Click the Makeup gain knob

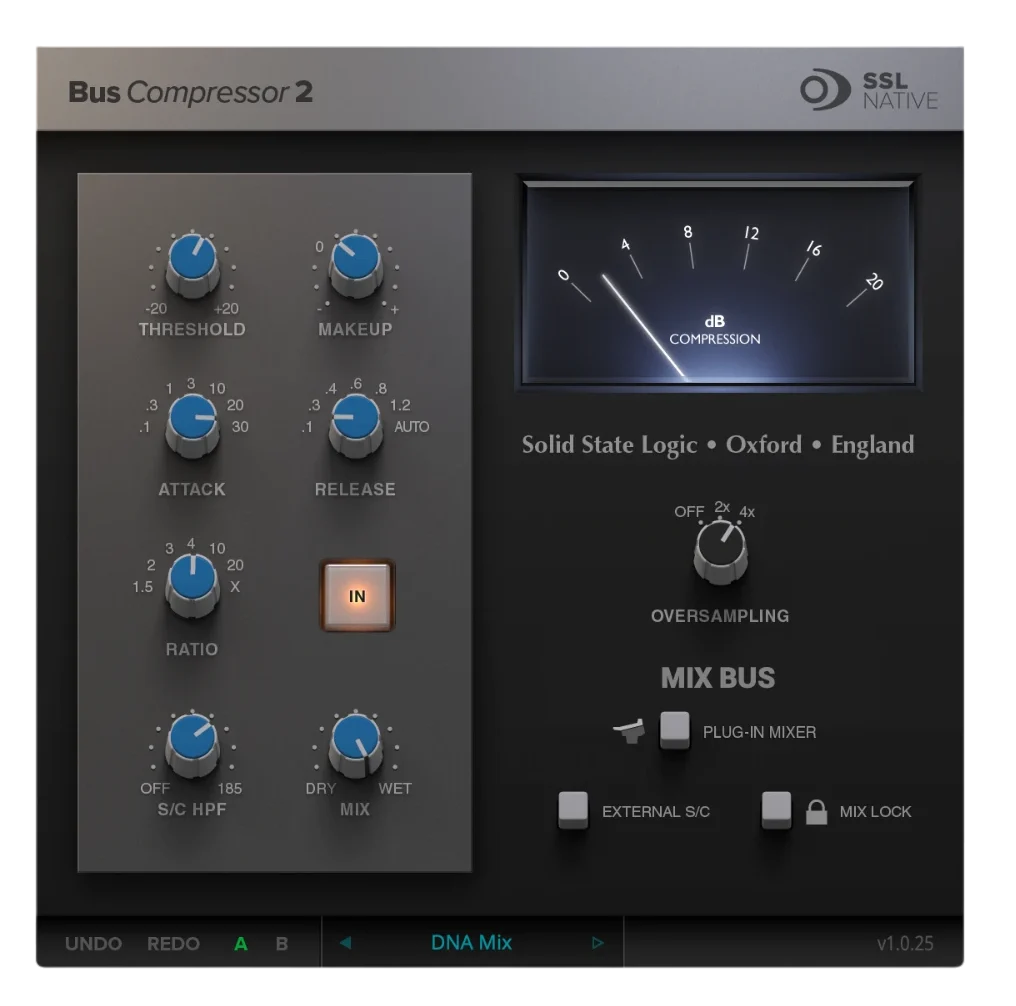click(x=355, y=265)
